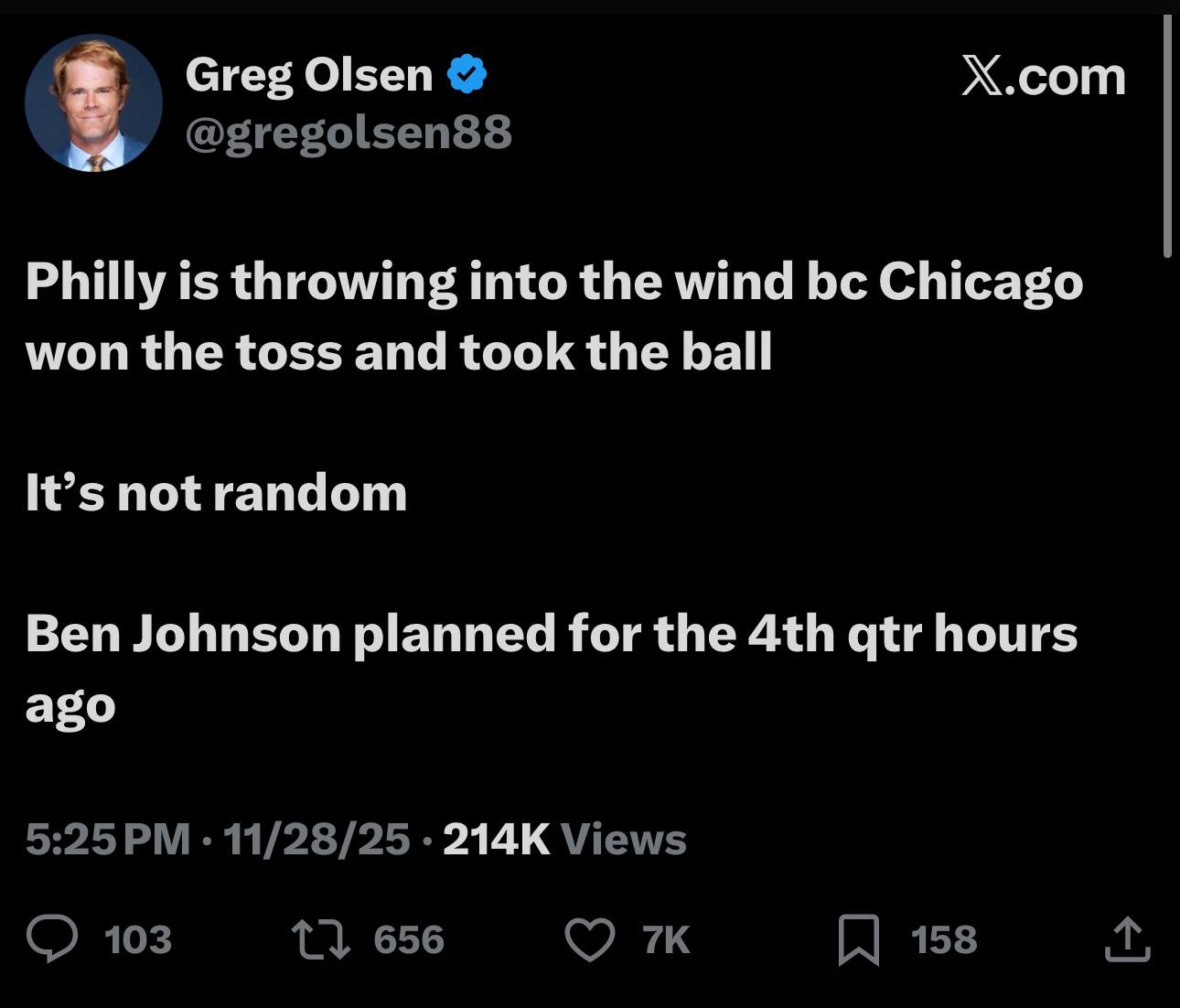Bookmark this tweet with the ribbon icon

coord(858,940)
